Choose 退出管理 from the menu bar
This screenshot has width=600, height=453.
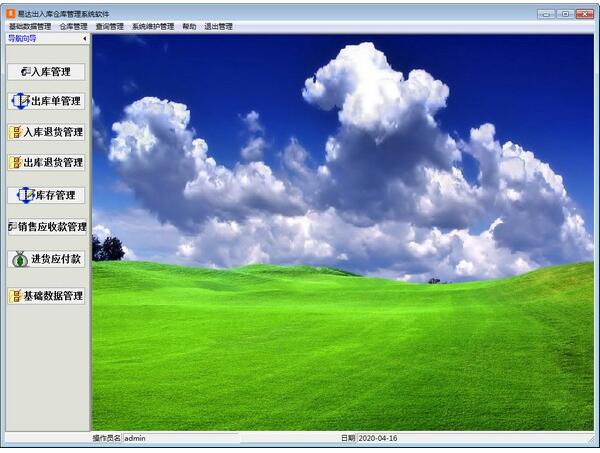pyautogui.click(x=218, y=27)
